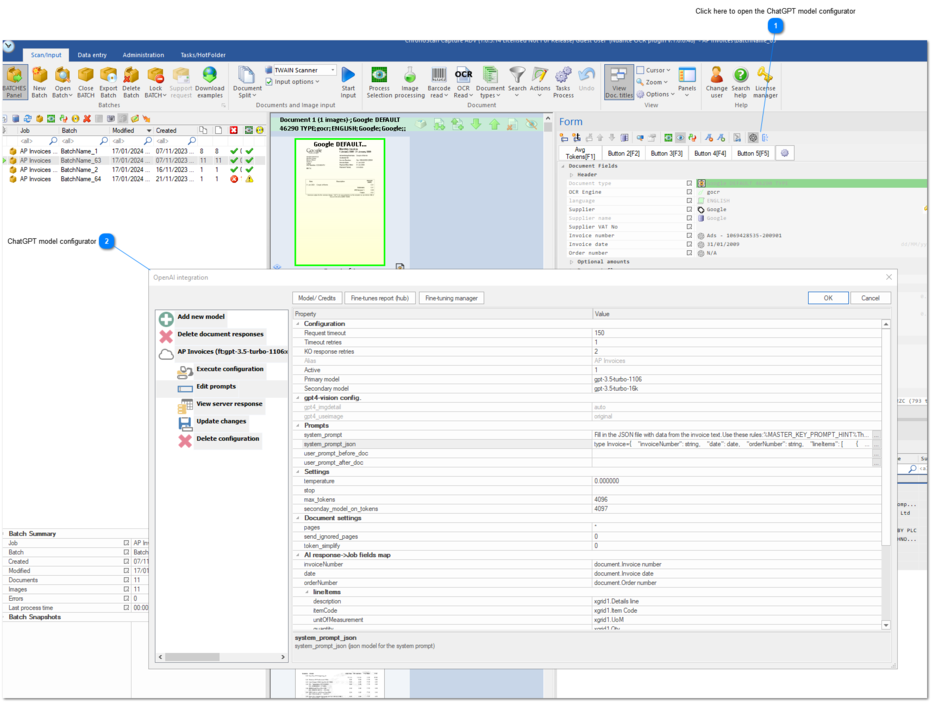Toggle the Cursor checkbox in View group

pyautogui.click(x=640, y=70)
